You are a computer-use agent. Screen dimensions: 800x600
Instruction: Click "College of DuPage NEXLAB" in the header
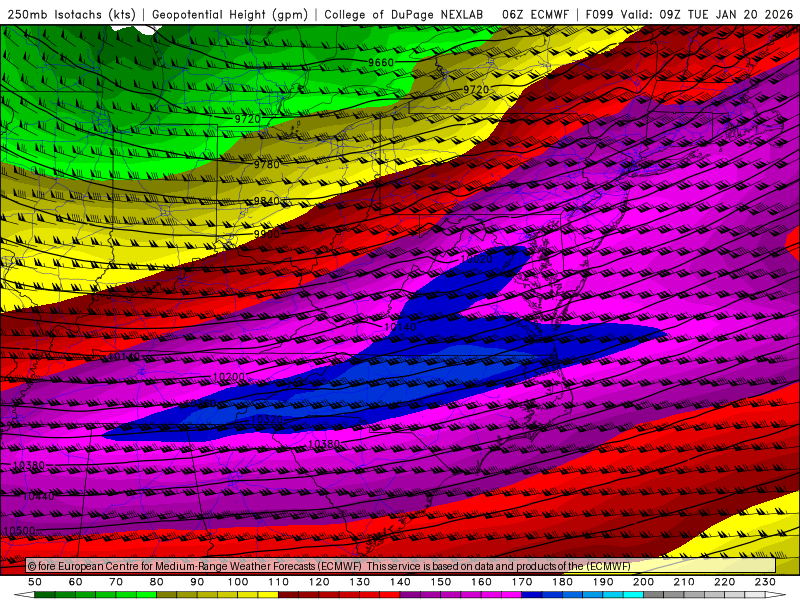click(404, 15)
